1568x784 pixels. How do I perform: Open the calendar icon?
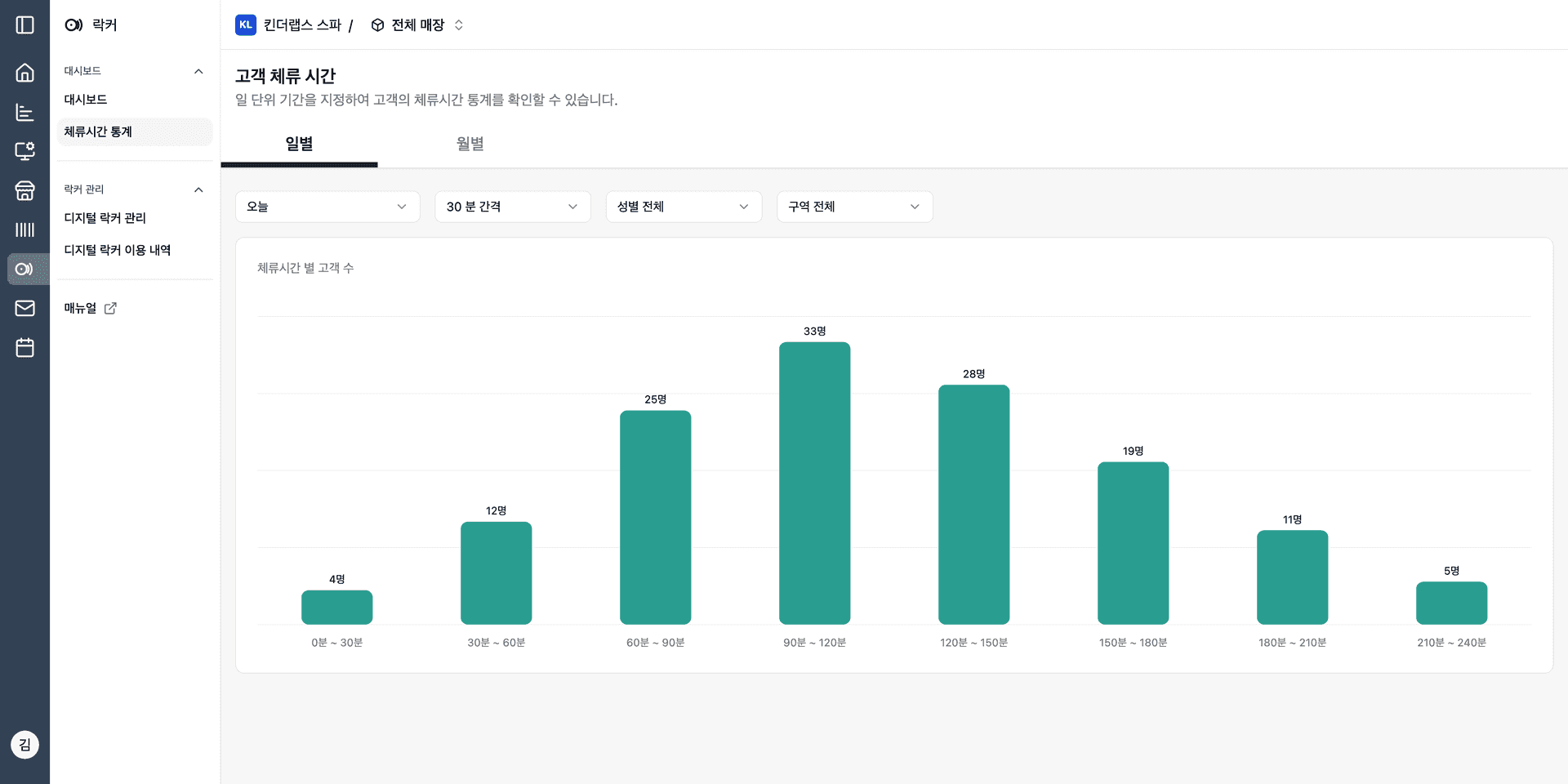pyautogui.click(x=24, y=347)
